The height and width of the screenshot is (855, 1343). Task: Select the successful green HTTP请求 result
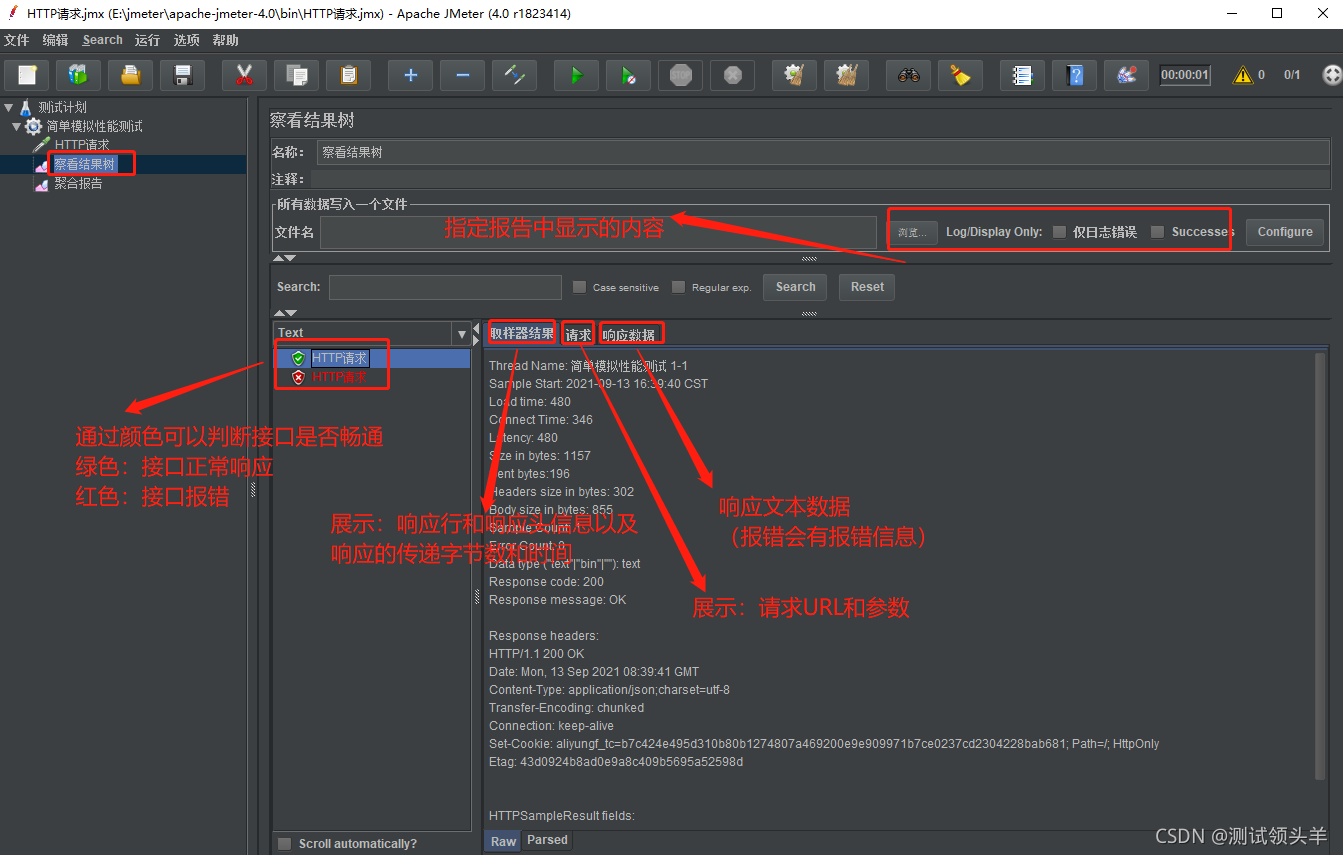pyautogui.click(x=339, y=358)
